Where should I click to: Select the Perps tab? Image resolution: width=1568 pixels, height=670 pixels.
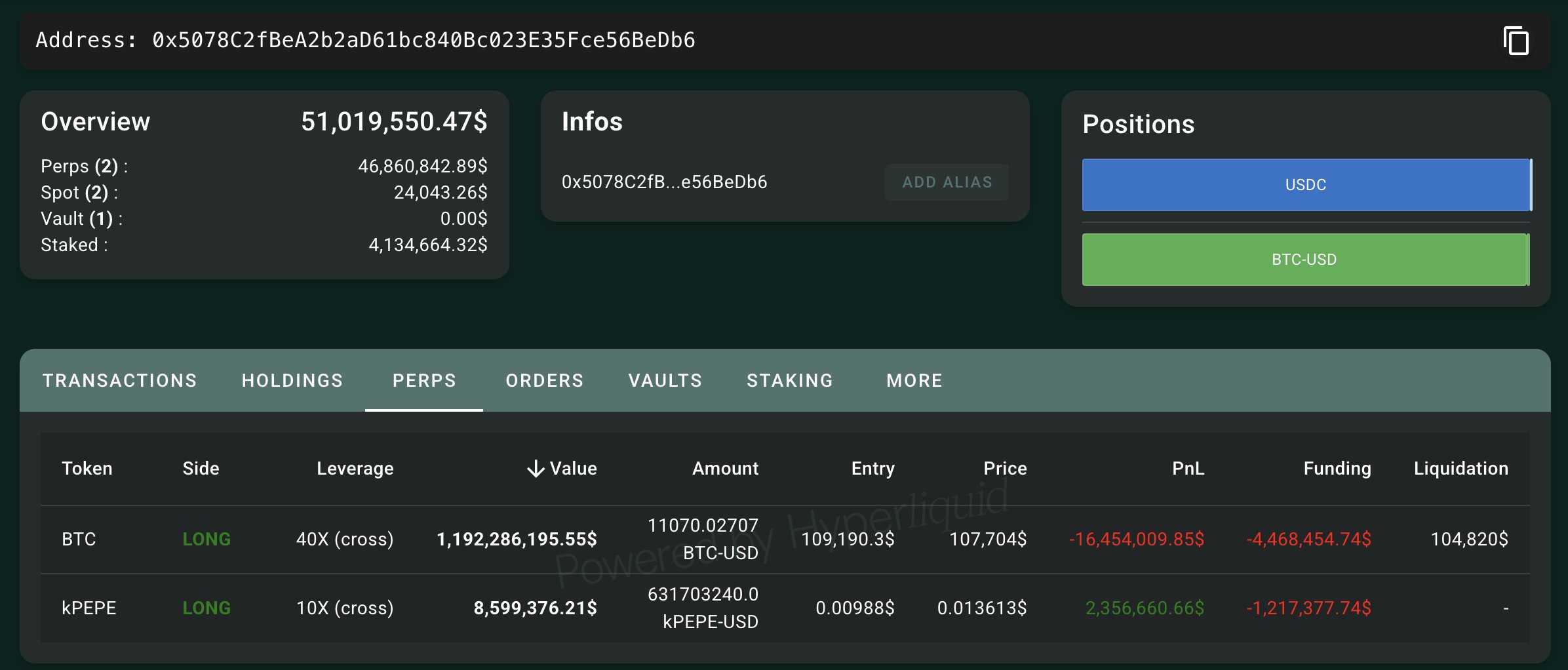[424, 380]
